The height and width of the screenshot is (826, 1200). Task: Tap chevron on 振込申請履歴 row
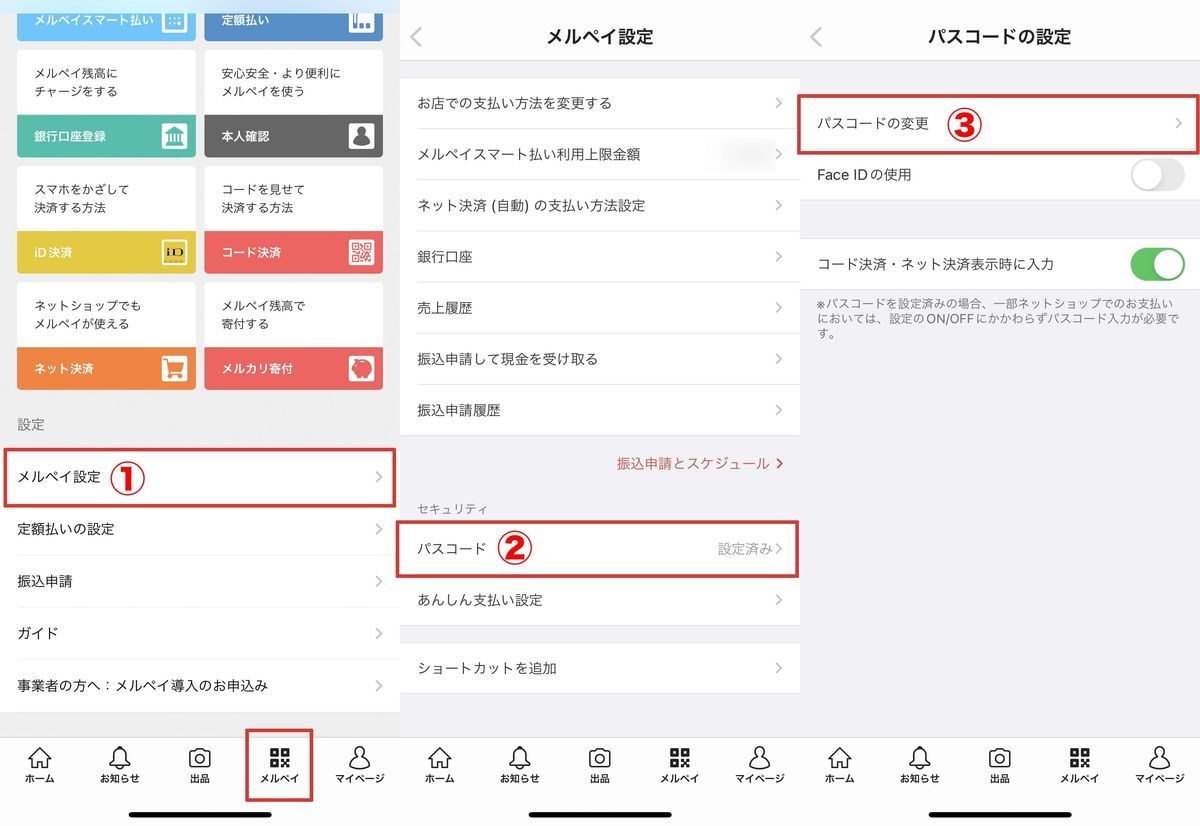click(x=778, y=410)
